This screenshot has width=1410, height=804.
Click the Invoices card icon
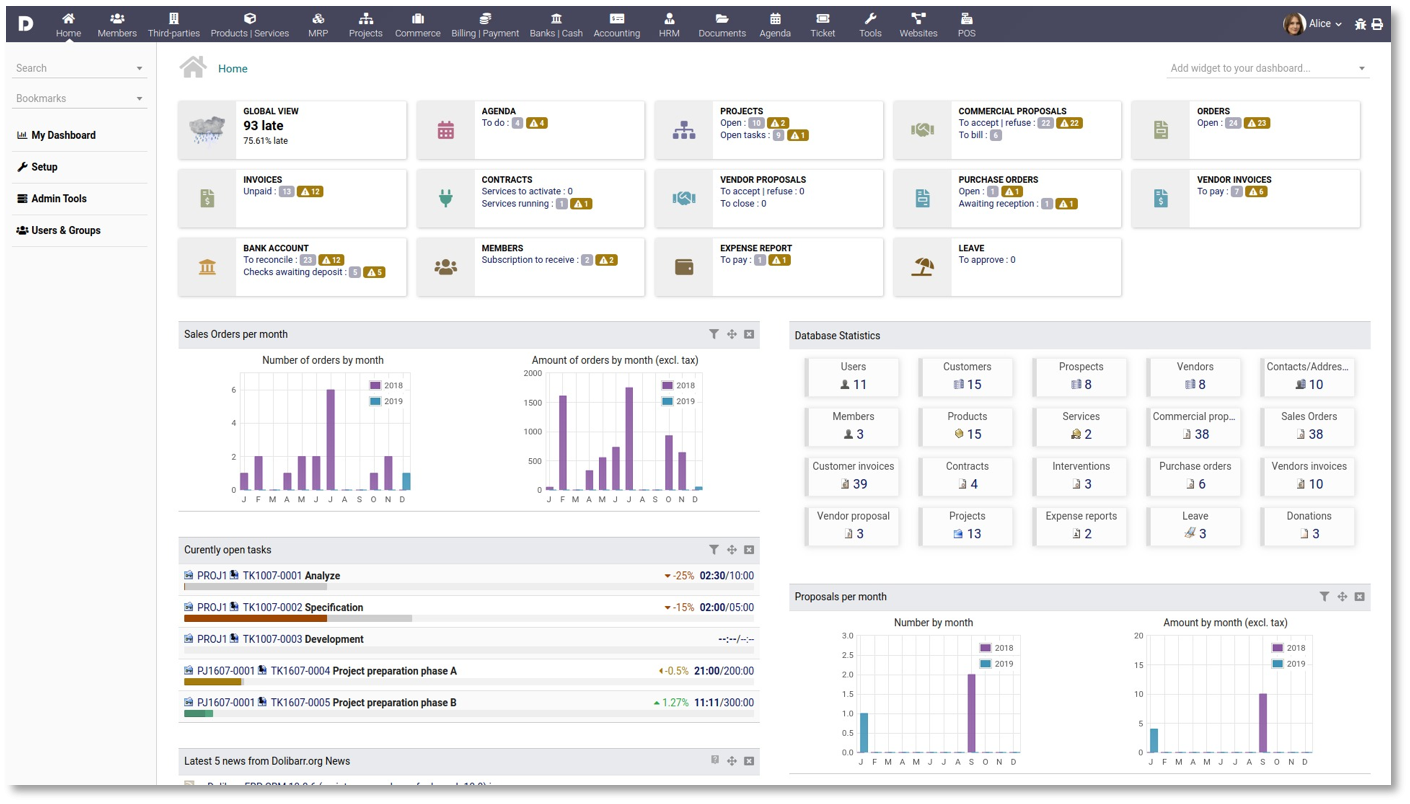pyautogui.click(x=207, y=198)
